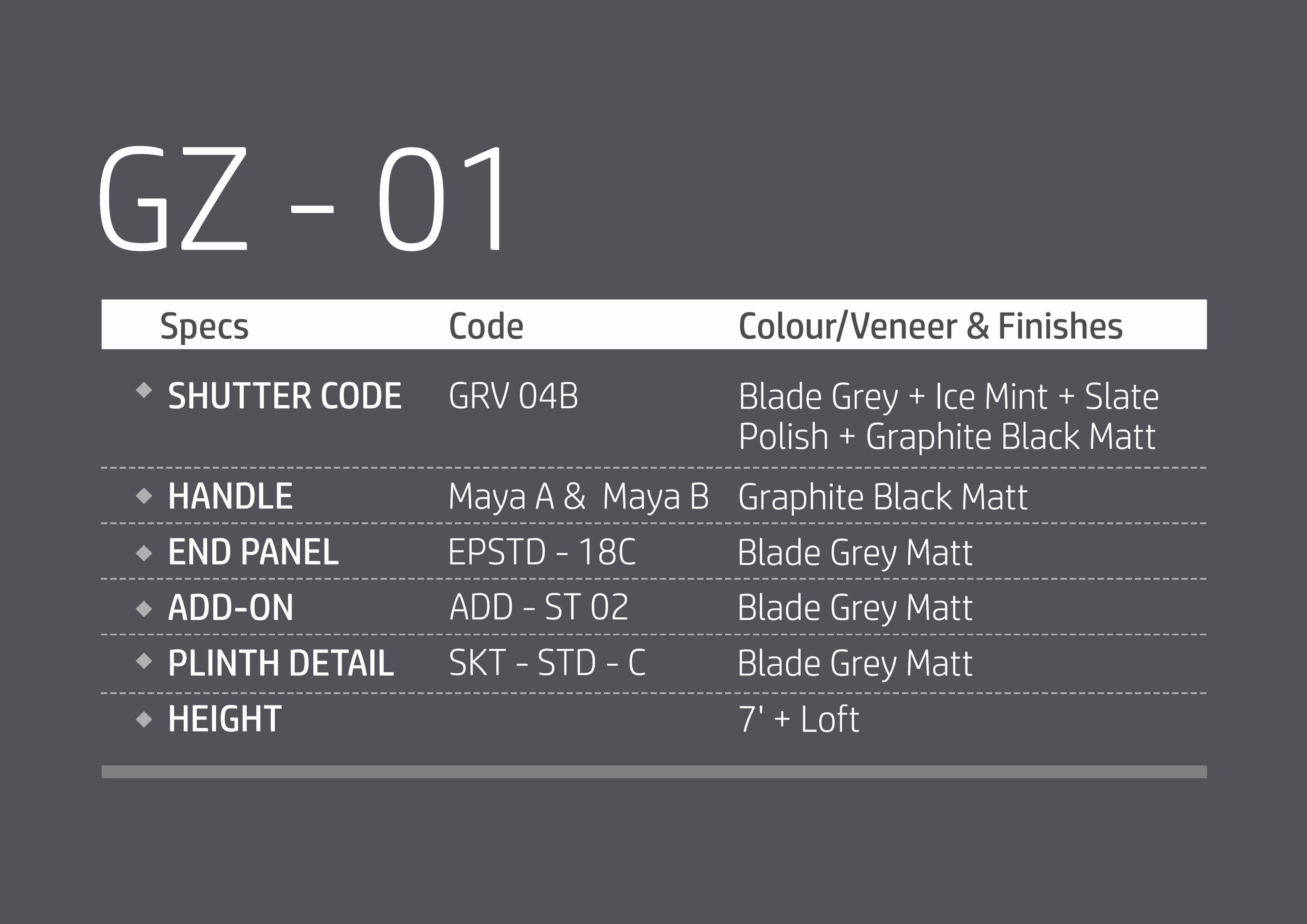Click the diamond bullet beside PLINTH DETAIL
The image size is (1307, 924).
(x=144, y=661)
